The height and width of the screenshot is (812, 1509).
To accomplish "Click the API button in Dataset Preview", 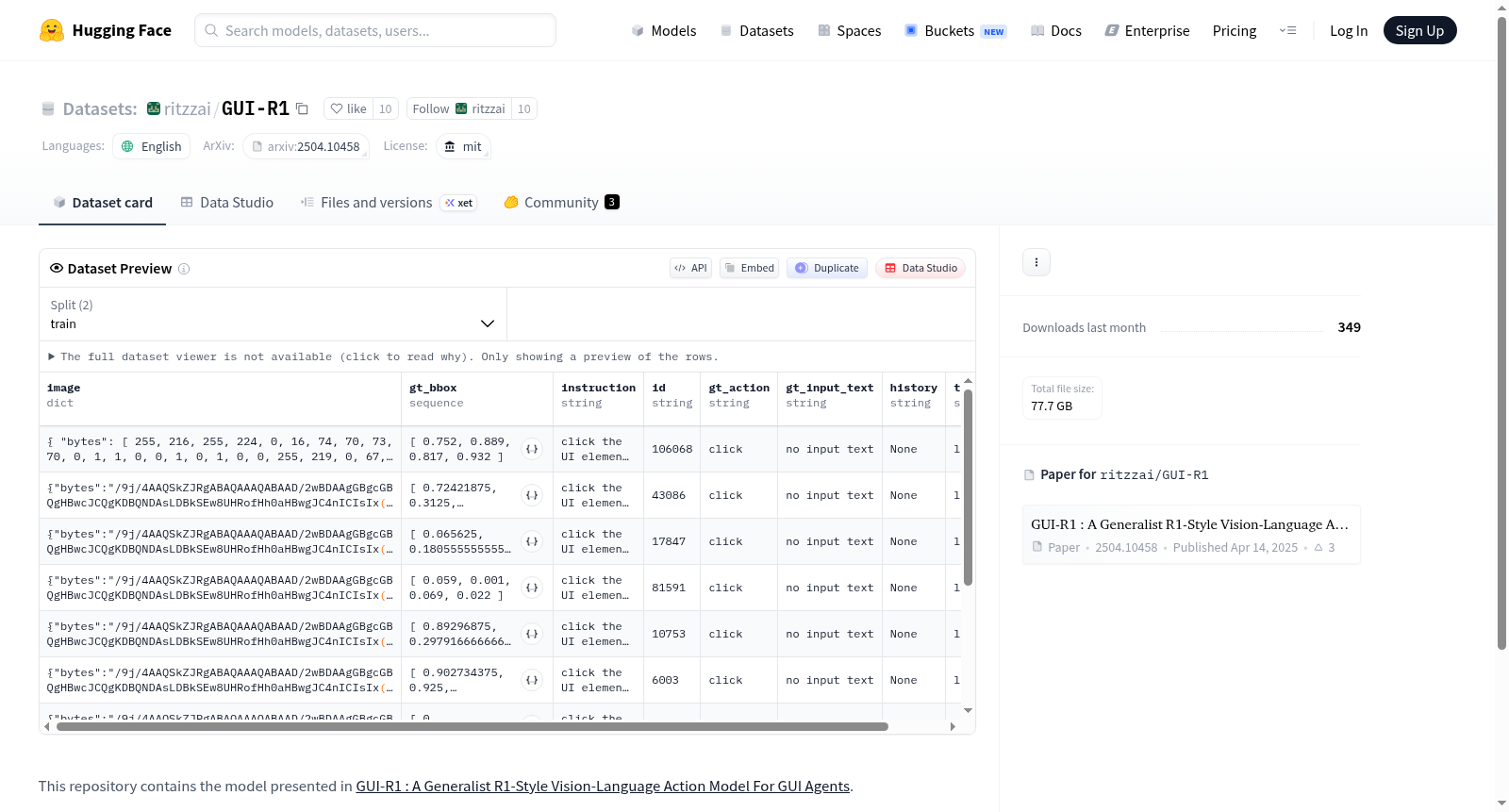I will (690, 268).
